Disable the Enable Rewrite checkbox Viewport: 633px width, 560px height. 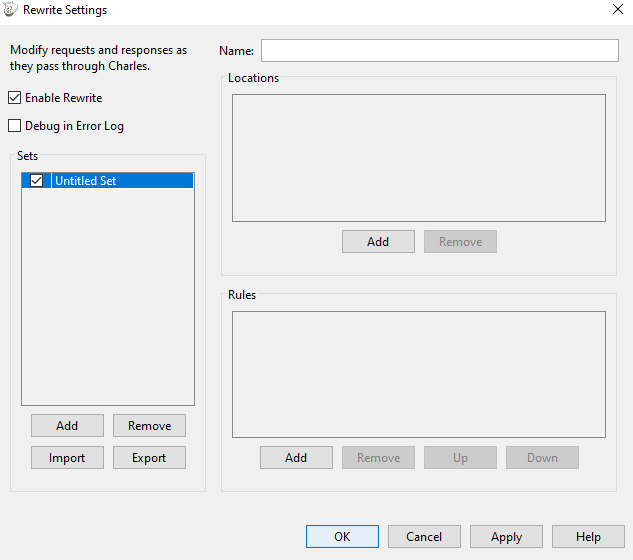pos(15,98)
